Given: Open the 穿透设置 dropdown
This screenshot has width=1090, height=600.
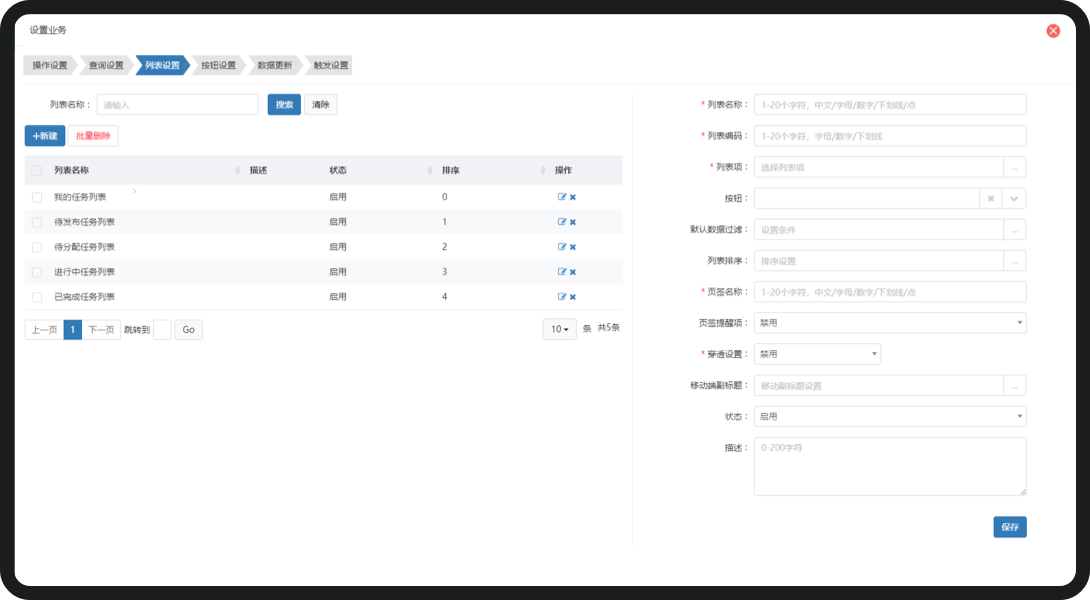Looking at the screenshot, I should coord(818,354).
